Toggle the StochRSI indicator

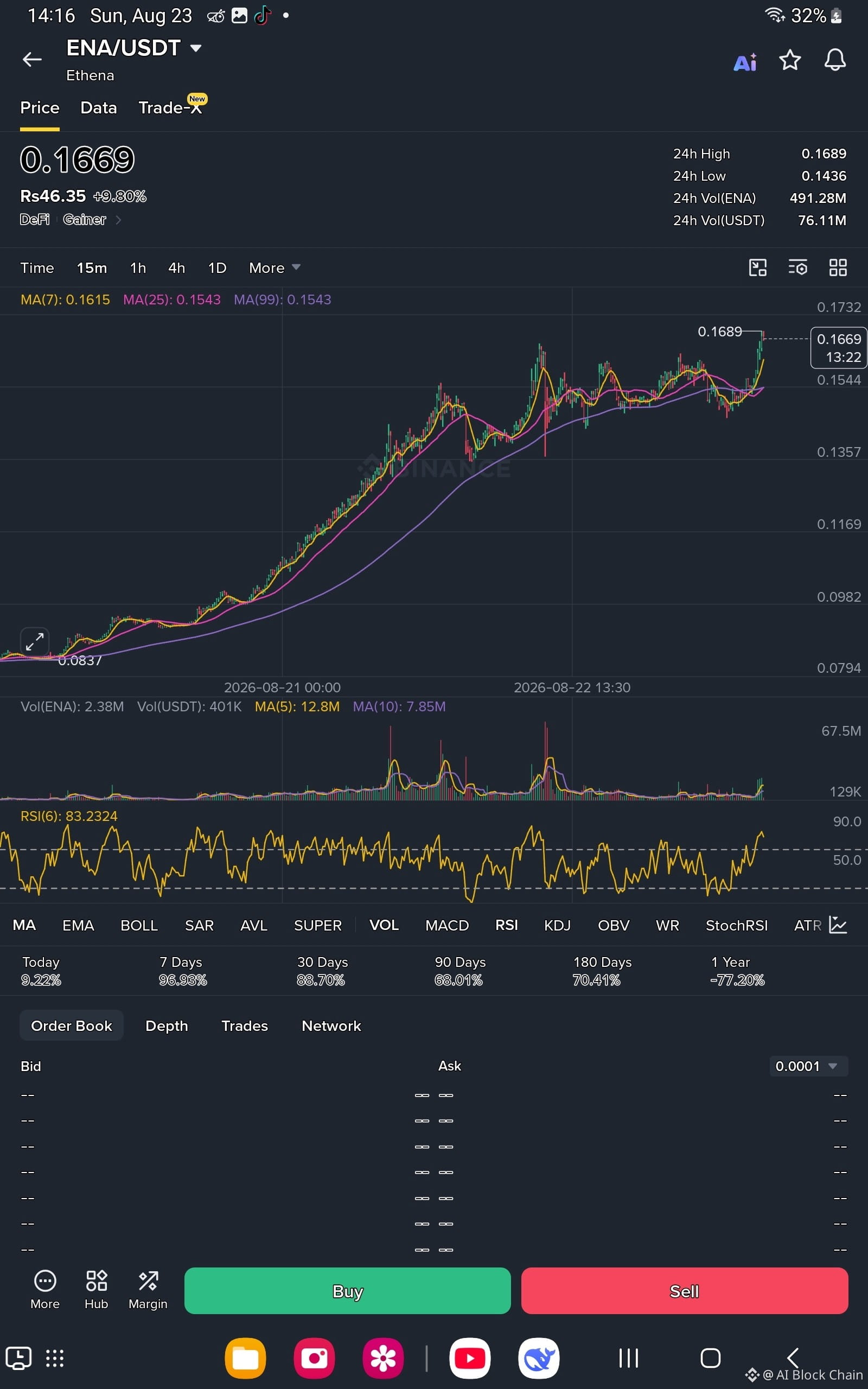coord(737,925)
